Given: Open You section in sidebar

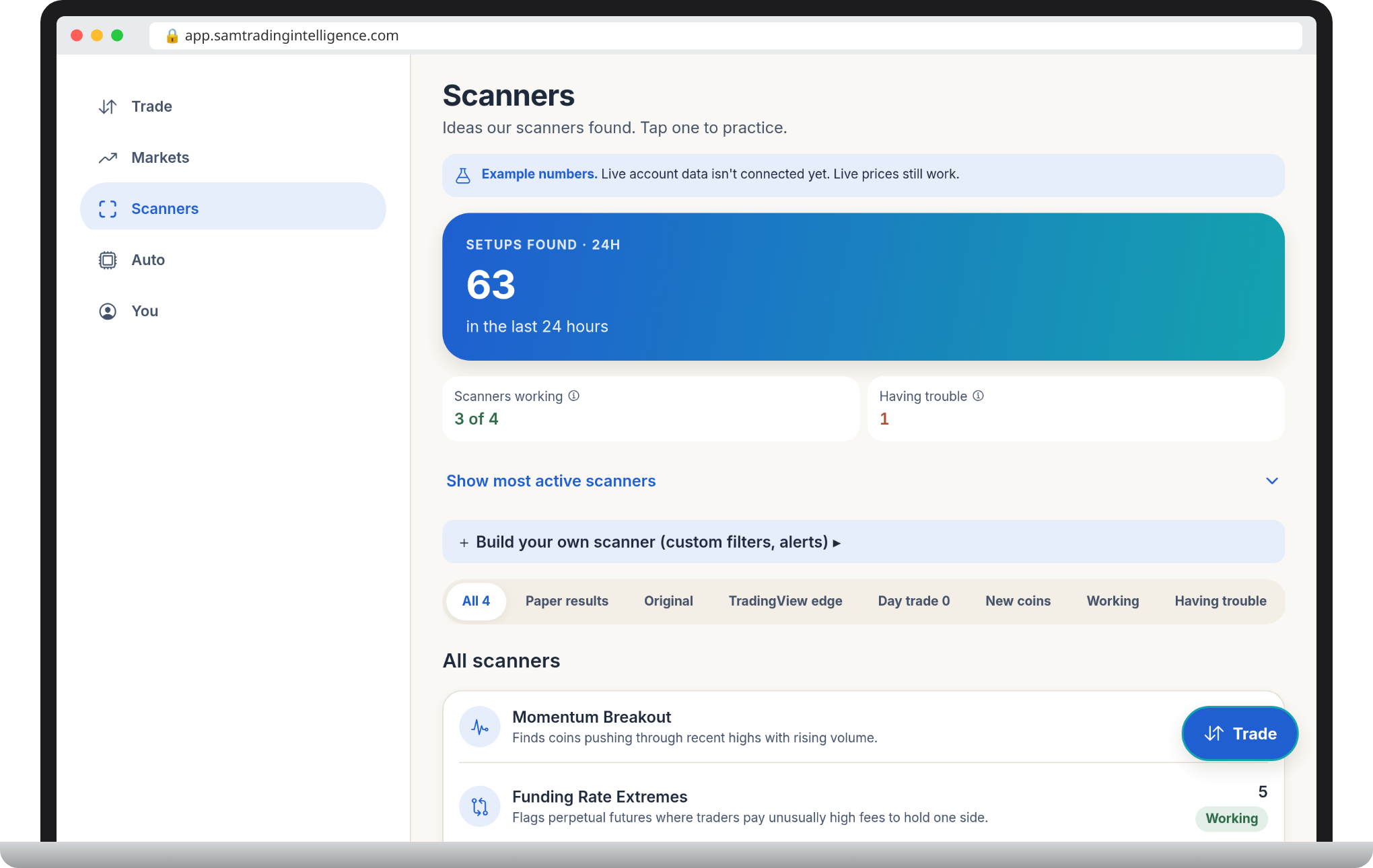Looking at the screenshot, I should [233, 311].
